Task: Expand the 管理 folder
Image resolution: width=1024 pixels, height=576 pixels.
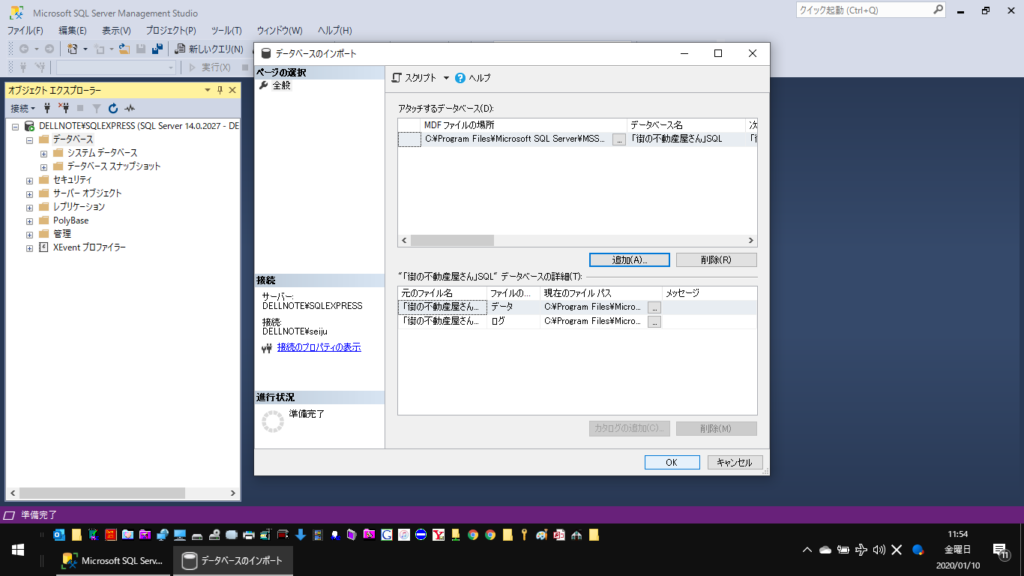Action: [29, 234]
